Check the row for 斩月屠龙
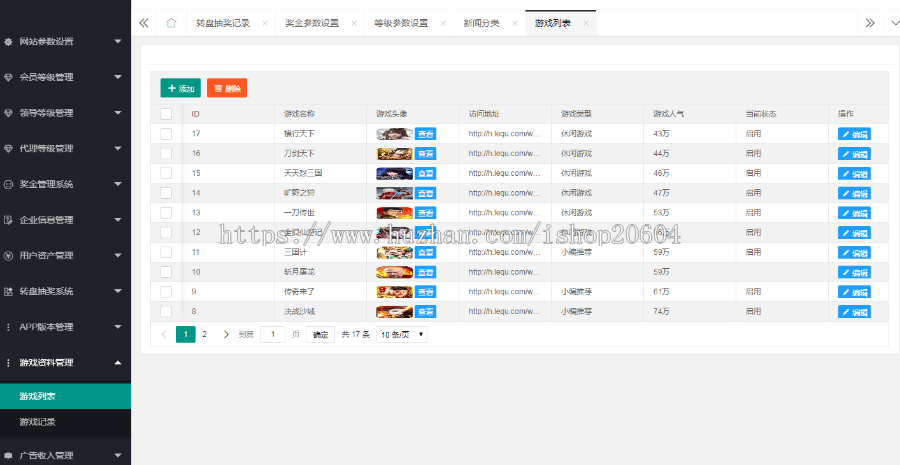Viewport: 900px width, 465px height. 166,272
